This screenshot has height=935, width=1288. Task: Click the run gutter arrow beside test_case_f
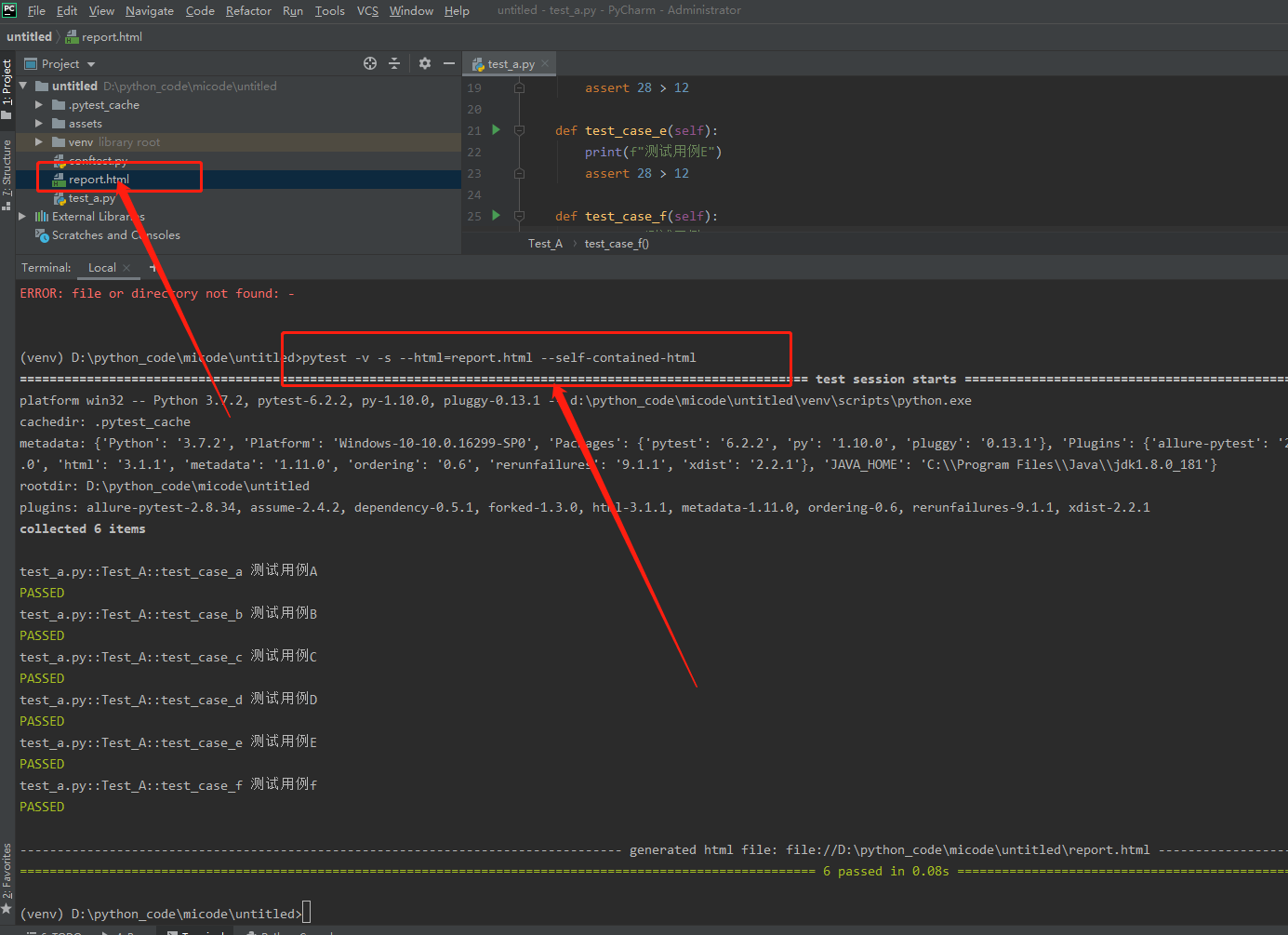(x=496, y=216)
